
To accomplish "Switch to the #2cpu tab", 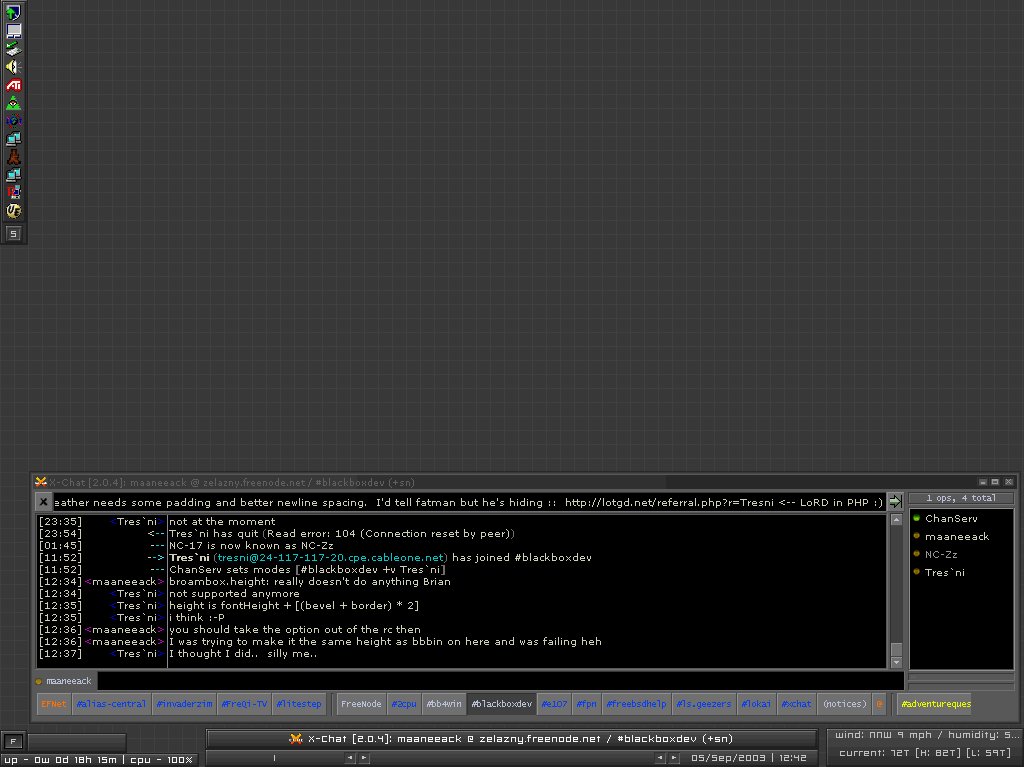I will click(404, 704).
